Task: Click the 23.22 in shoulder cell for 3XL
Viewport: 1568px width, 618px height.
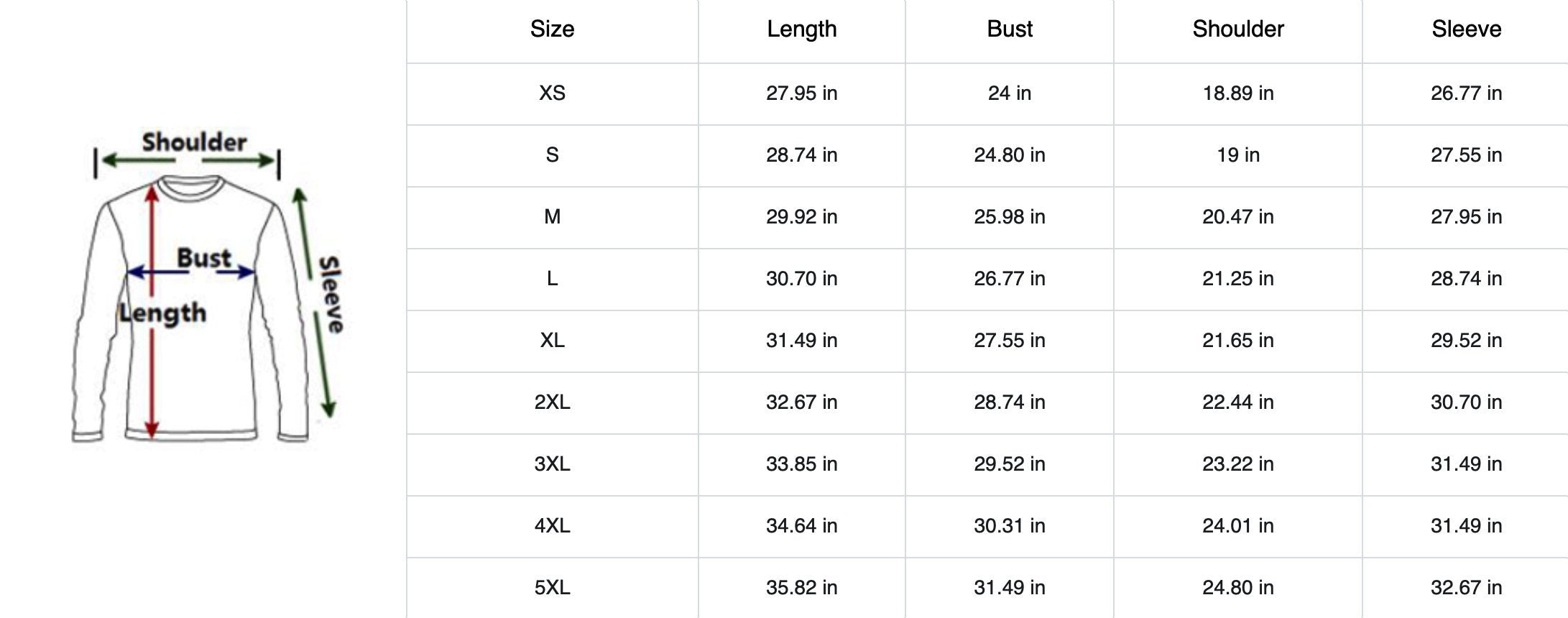Action: 1237,464
